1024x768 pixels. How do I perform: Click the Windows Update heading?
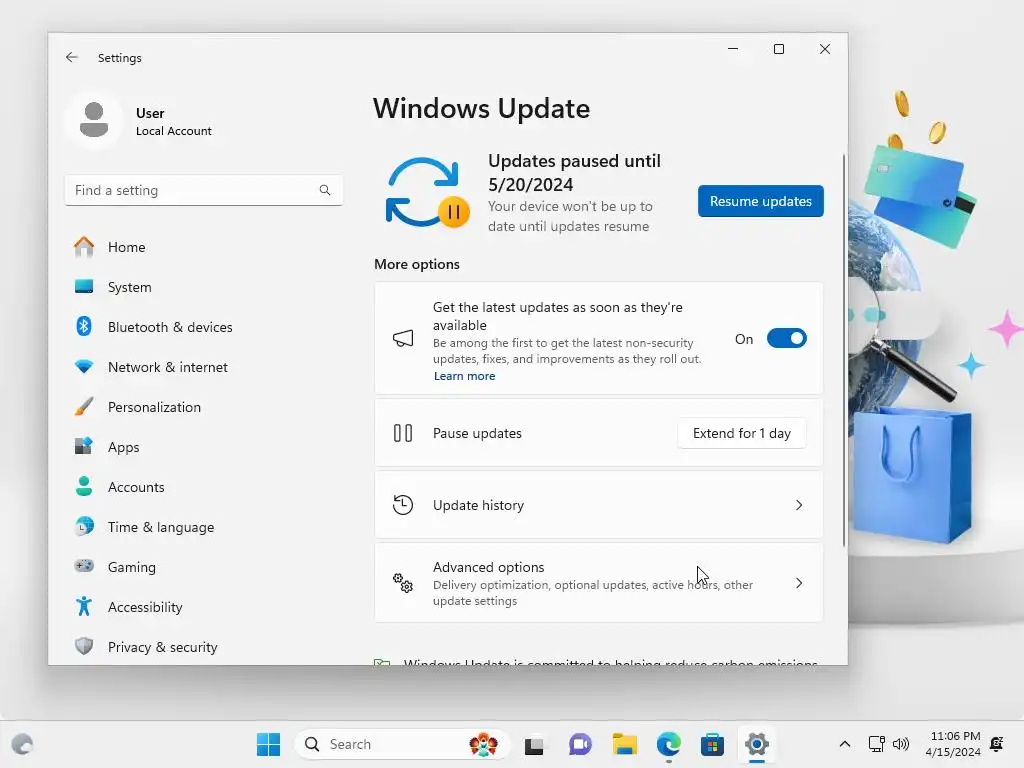coord(481,108)
